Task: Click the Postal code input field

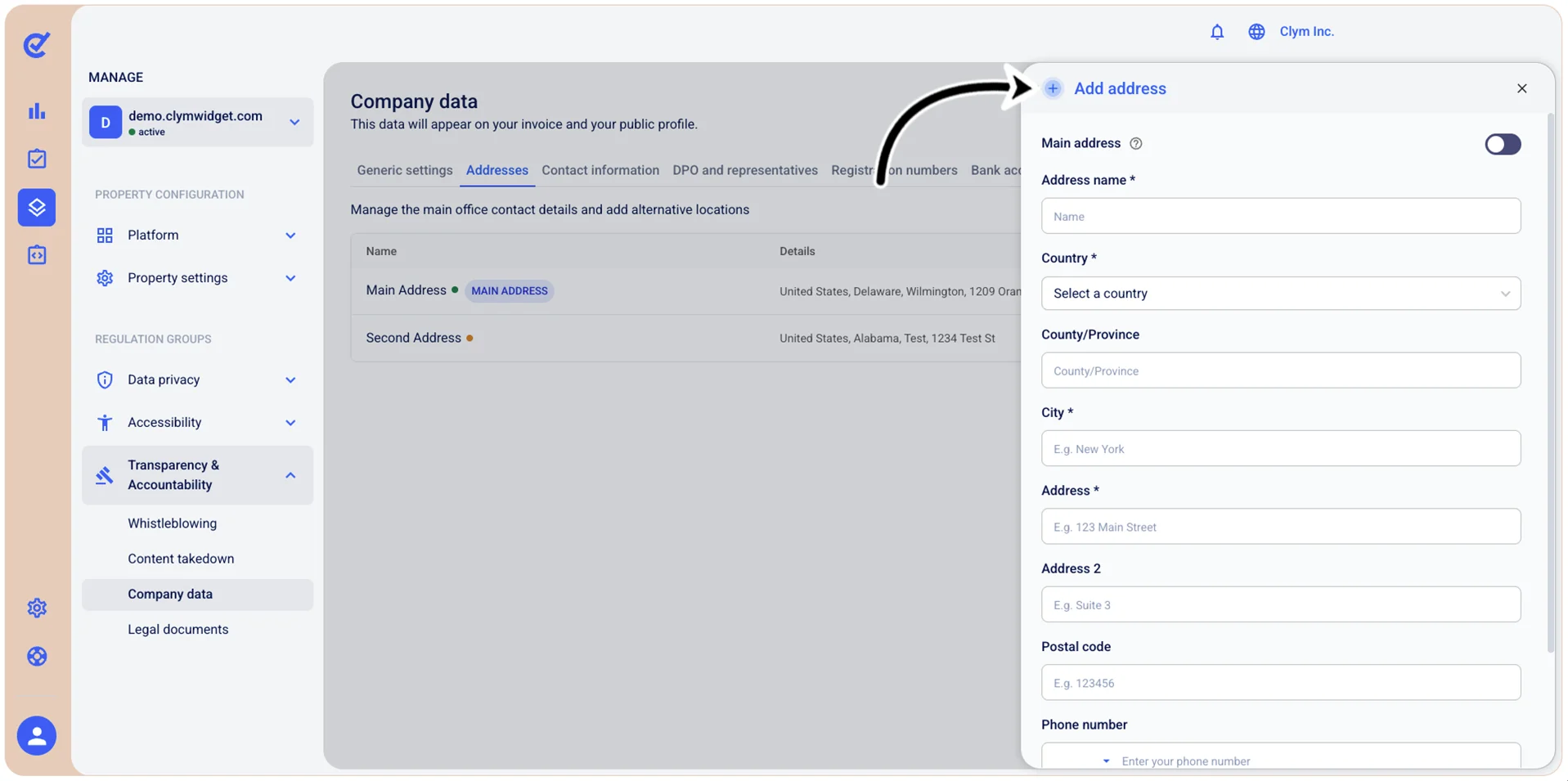Action: pos(1280,682)
